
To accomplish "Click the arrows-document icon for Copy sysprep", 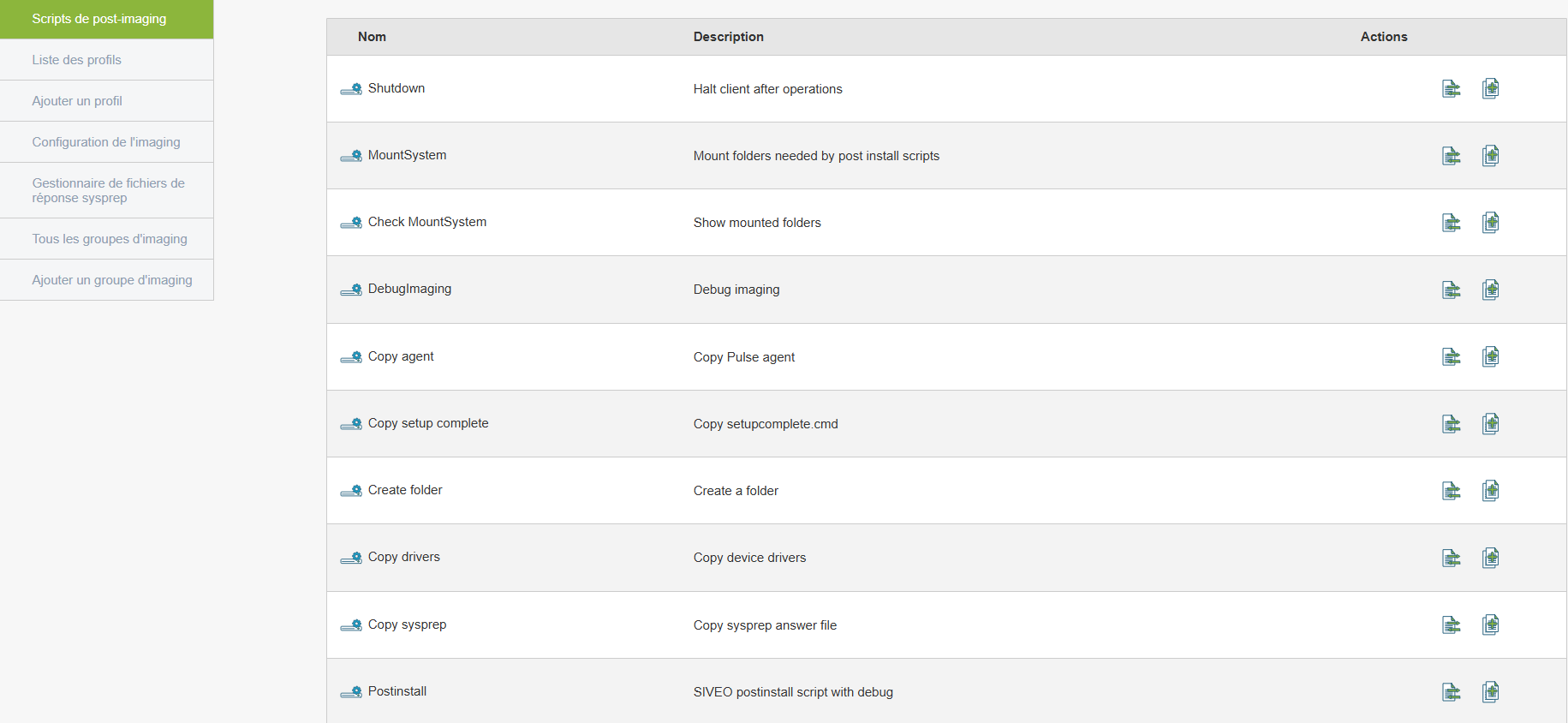I will point(1451,624).
